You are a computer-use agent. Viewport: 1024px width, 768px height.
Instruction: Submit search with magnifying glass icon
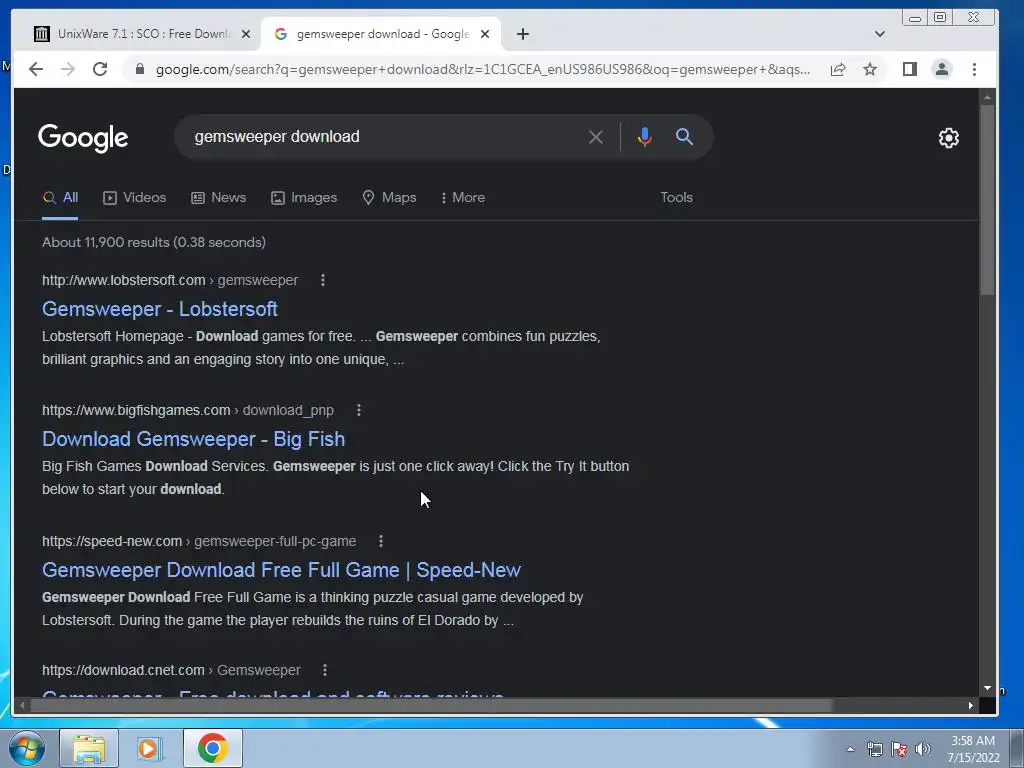pyautogui.click(x=684, y=136)
